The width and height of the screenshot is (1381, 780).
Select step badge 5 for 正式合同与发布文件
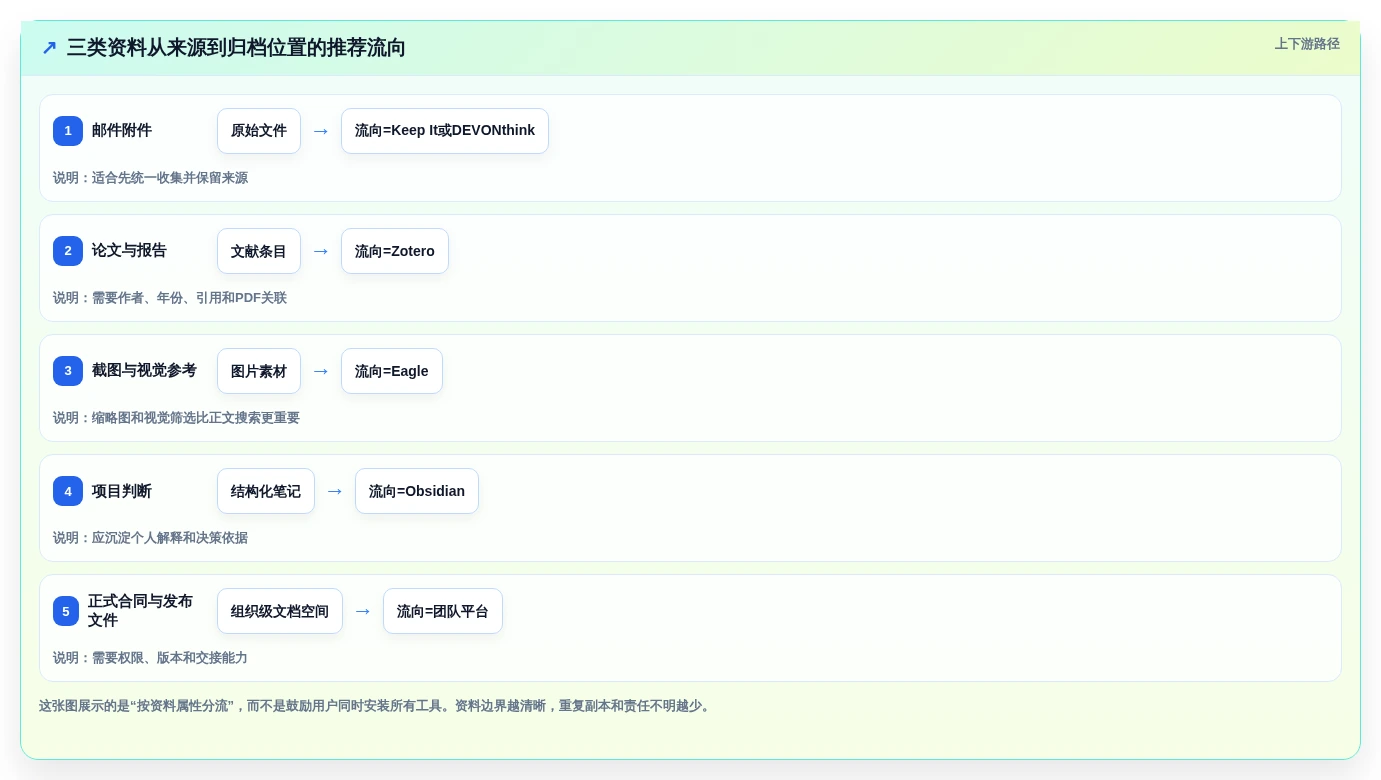(x=66, y=611)
